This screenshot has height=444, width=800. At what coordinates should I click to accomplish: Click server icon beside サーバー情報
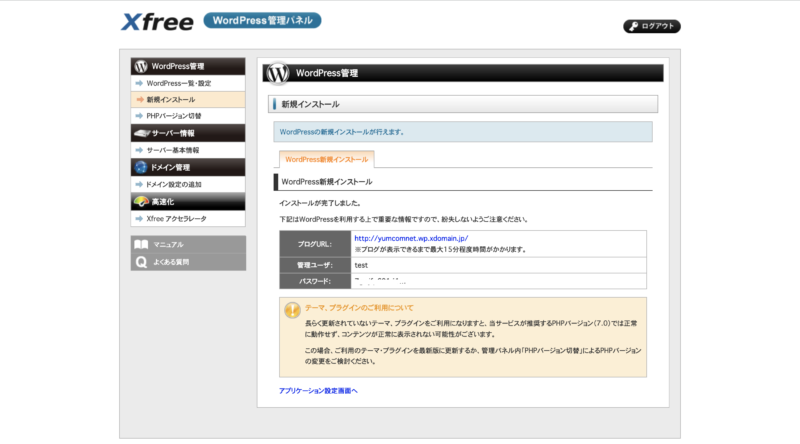click(x=141, y=133)
